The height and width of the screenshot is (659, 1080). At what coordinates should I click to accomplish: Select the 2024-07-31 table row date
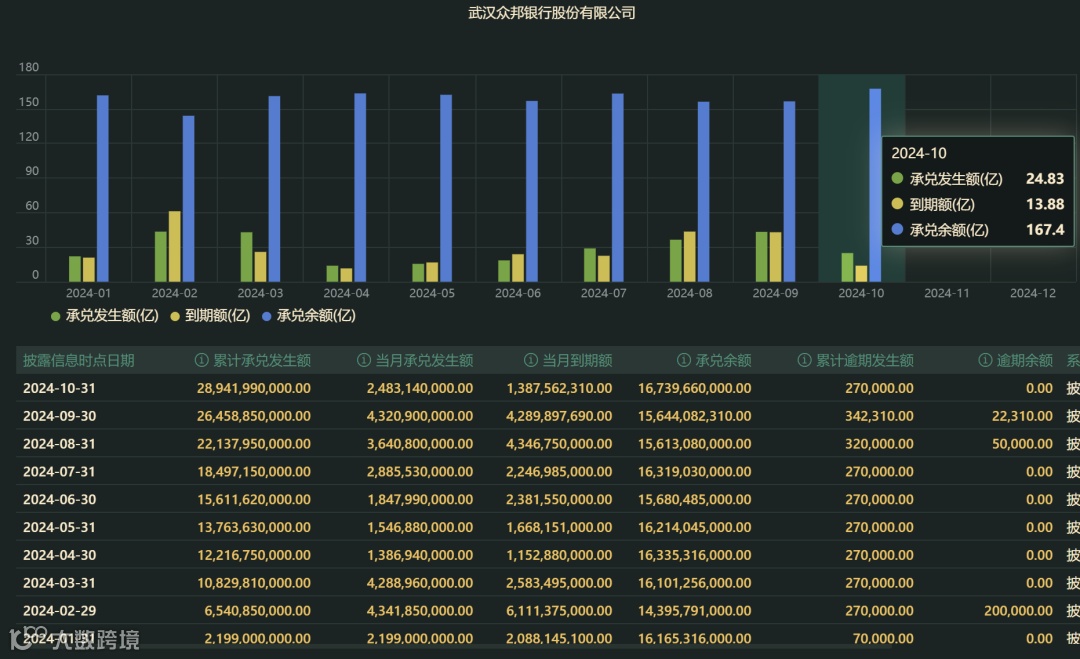click(59, 472)
